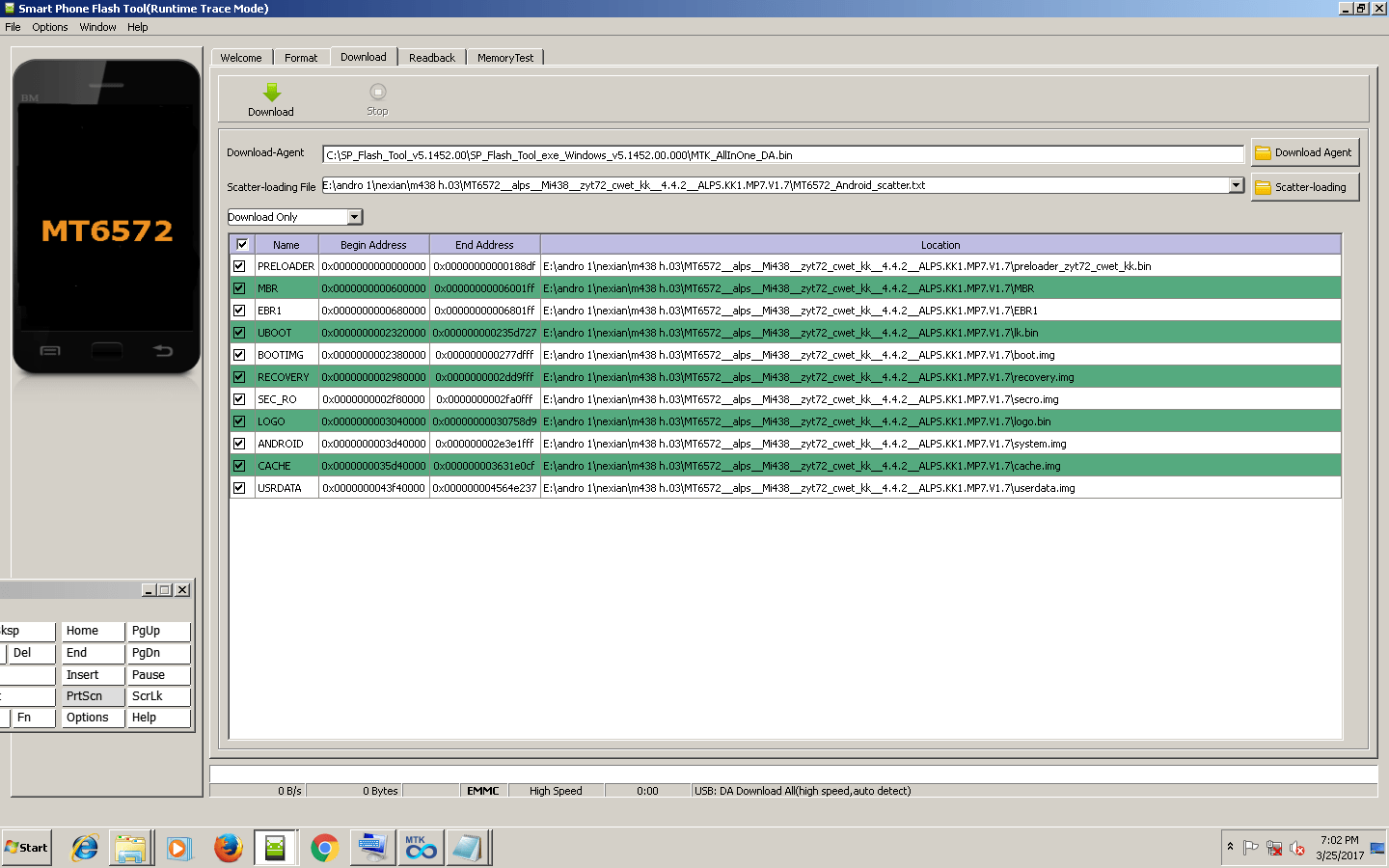Launch Windows Media Player from taskbar
Screen dimensions: 1389x868
tap(178, 848)
